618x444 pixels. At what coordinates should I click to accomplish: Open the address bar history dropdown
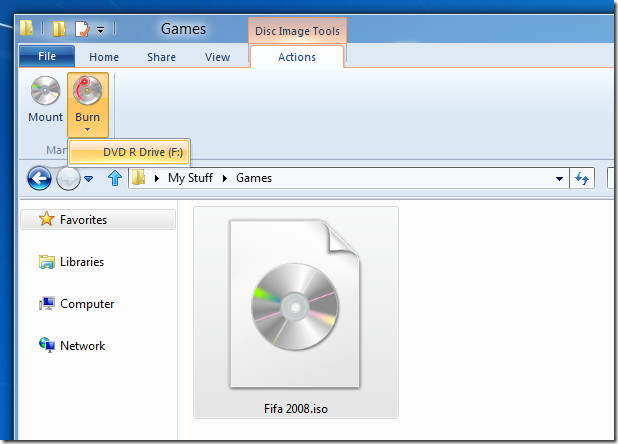[x=559, y=179]
